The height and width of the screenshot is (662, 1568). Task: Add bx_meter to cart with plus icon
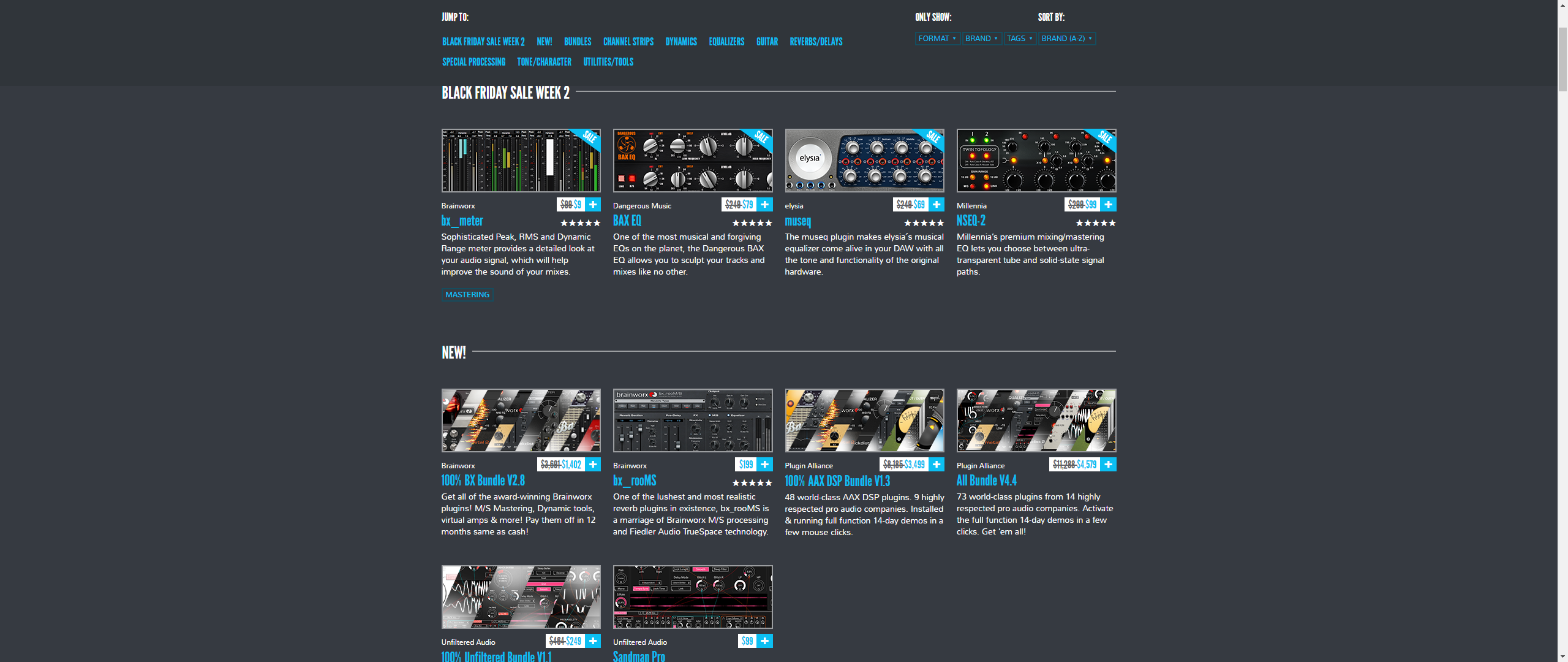[x=593, y=204]
